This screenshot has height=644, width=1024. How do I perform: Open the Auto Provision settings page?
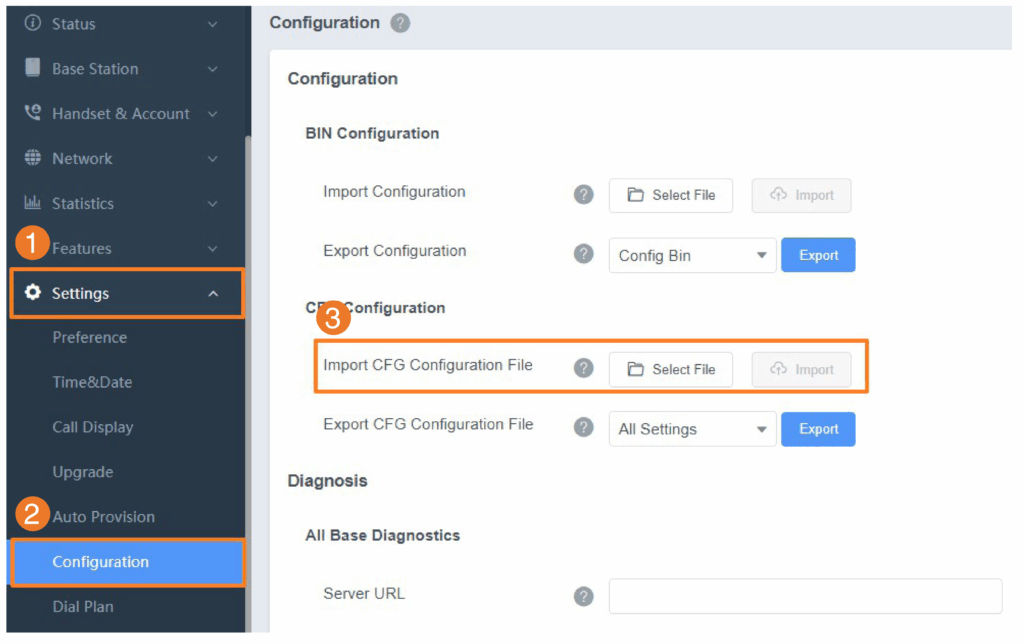point(104,517)
